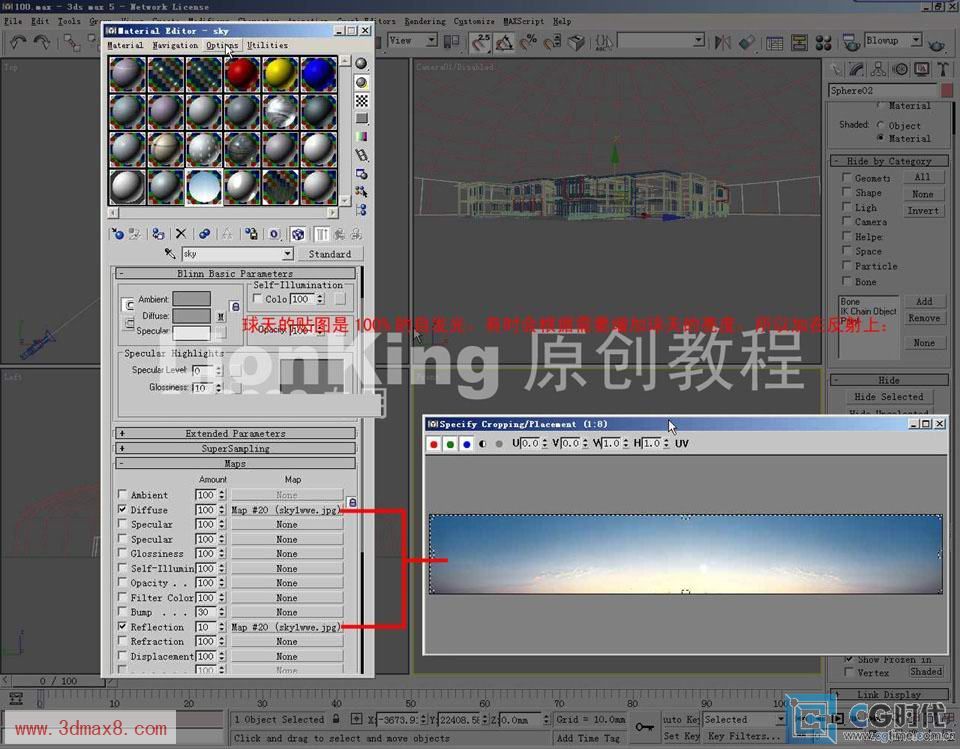Image resolution: width=960 pixels, height=749 pixels.
Task: Click the Mirror Selected Objects icon
Action: coord(722,42)
